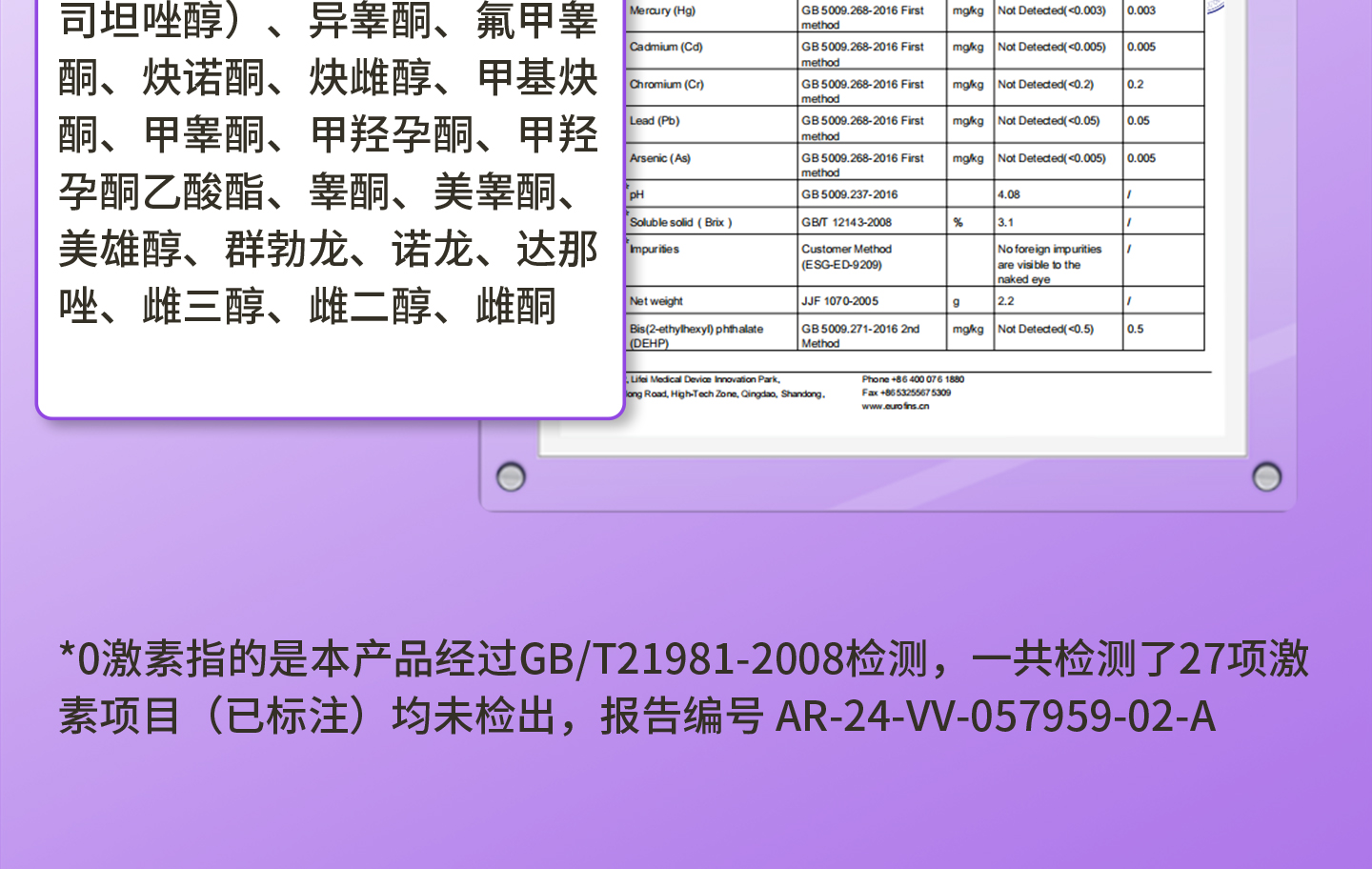Click the right screw on the certificate frame
Viewport: 1372px width, 869px height.
[1266, 476]
